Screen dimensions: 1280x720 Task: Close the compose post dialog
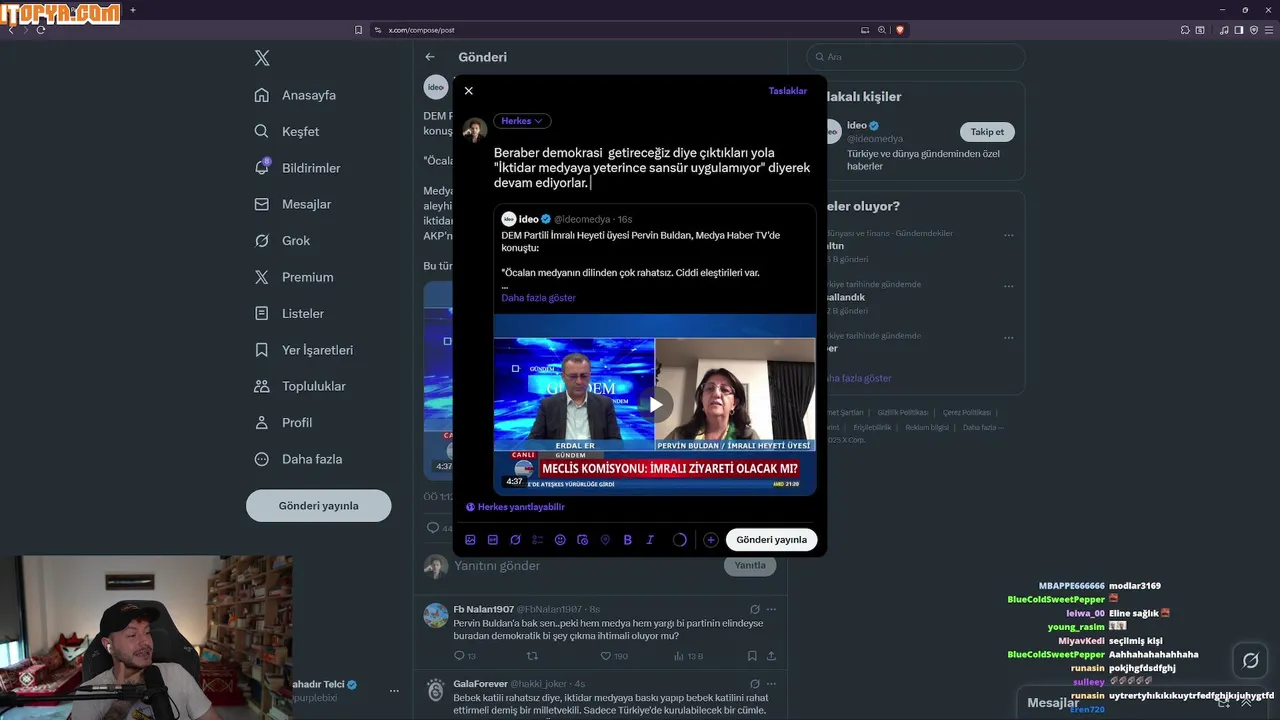(468, 91)
